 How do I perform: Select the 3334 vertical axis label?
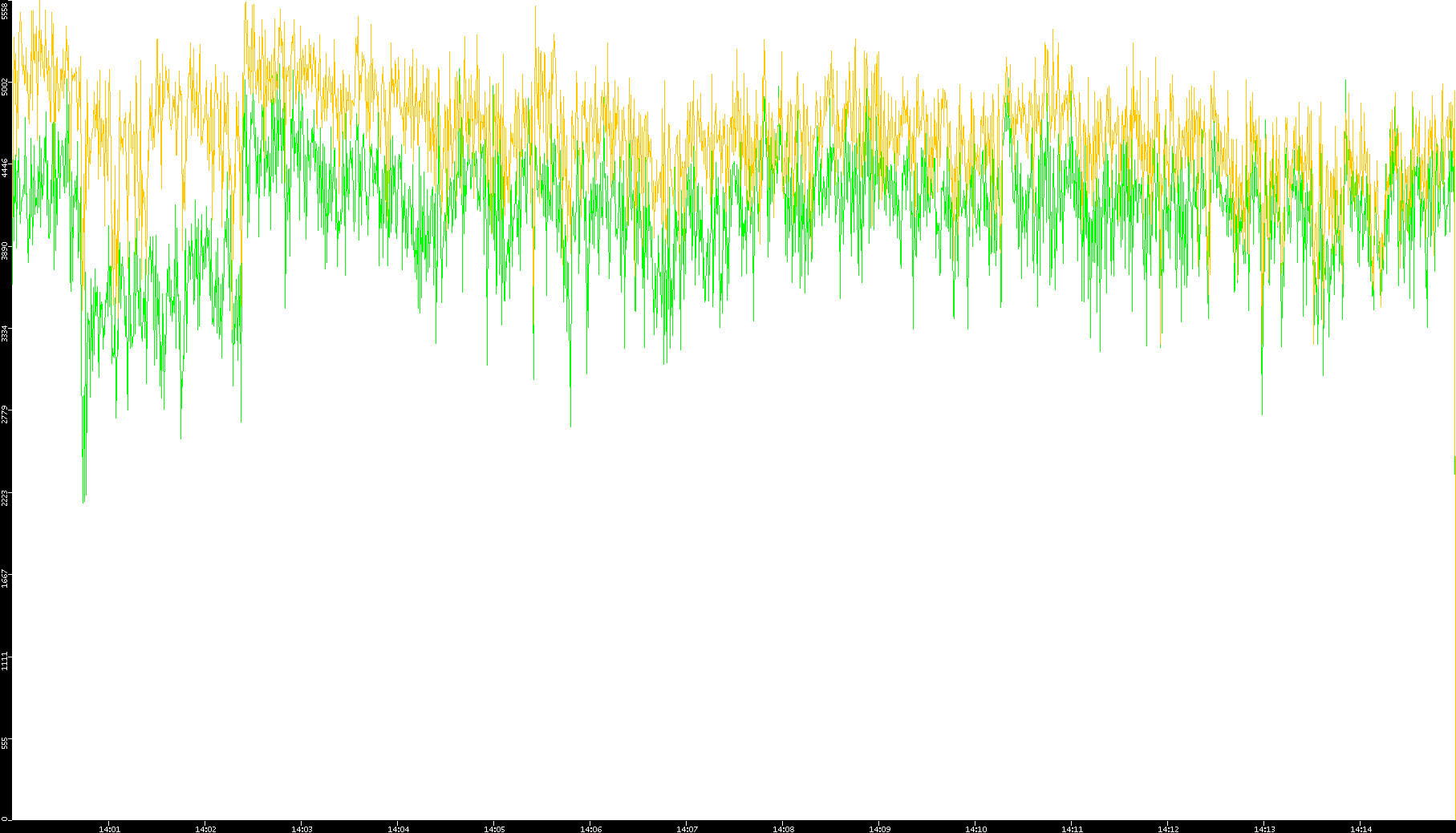[x=6, y=333]
